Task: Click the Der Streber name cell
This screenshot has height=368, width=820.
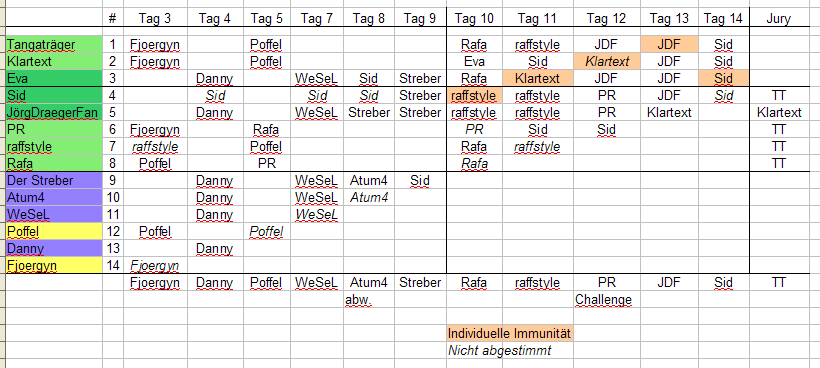Action: [x=54, y=180]
